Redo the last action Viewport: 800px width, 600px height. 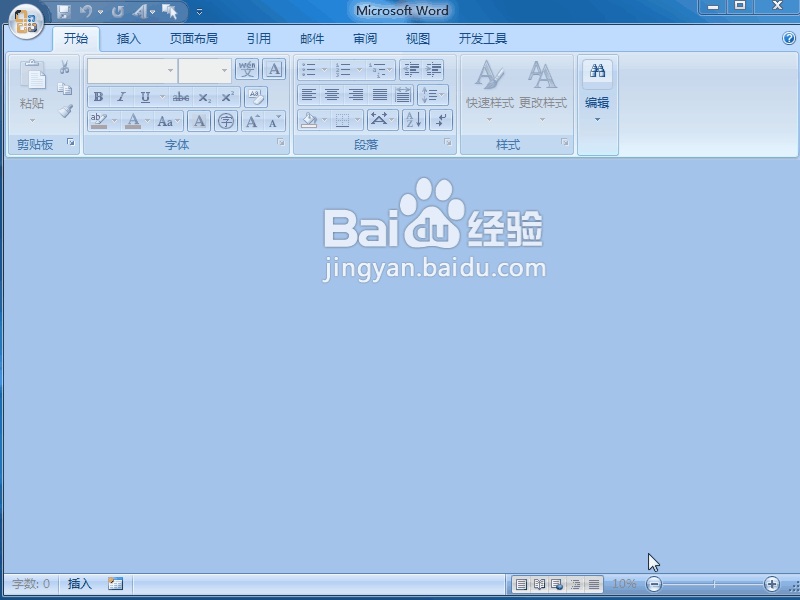(x=118, y=11)
